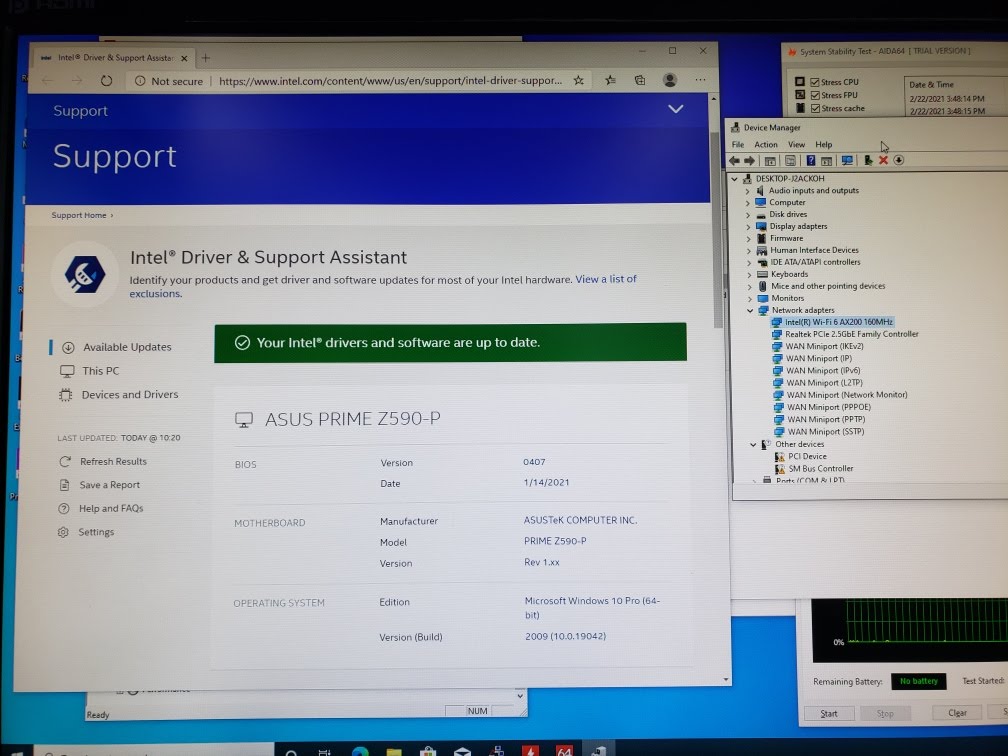Click the Refresh Results icon in Intel Assistant
Image resolution: width=1008 pixels, height=756 pixels.
[x=63, y=461]
